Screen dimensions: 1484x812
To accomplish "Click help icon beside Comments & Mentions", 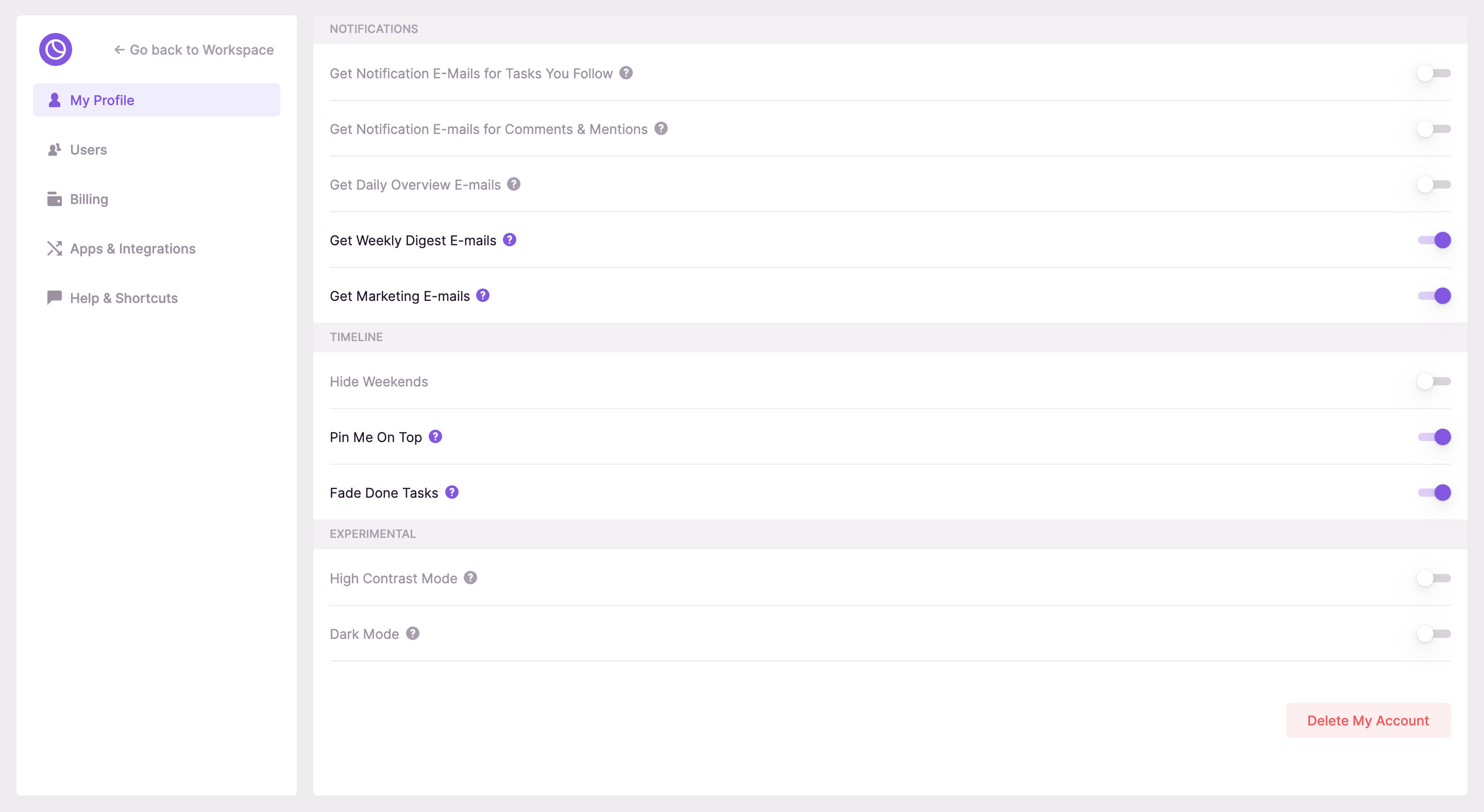I will point(661,128).
